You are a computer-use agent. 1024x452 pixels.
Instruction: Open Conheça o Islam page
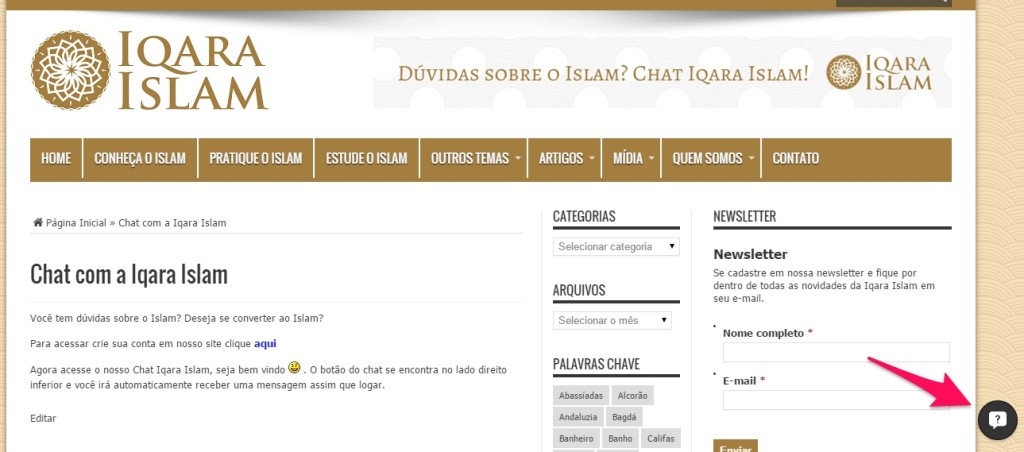(x=140, y=159)
